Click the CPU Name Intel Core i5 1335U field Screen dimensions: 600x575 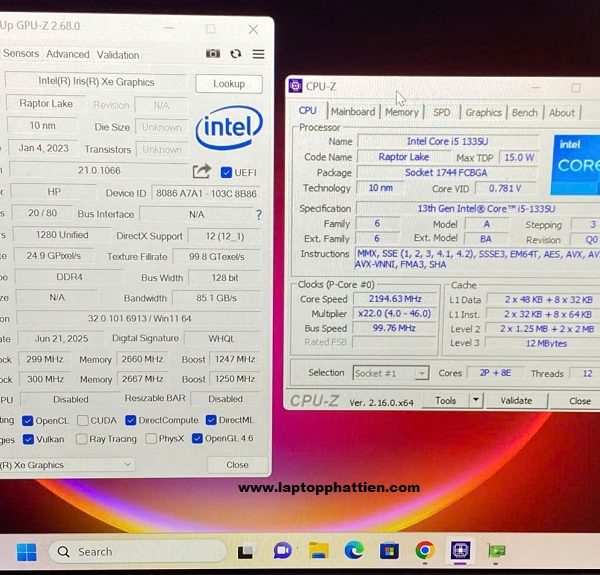[x=447, y=141]
